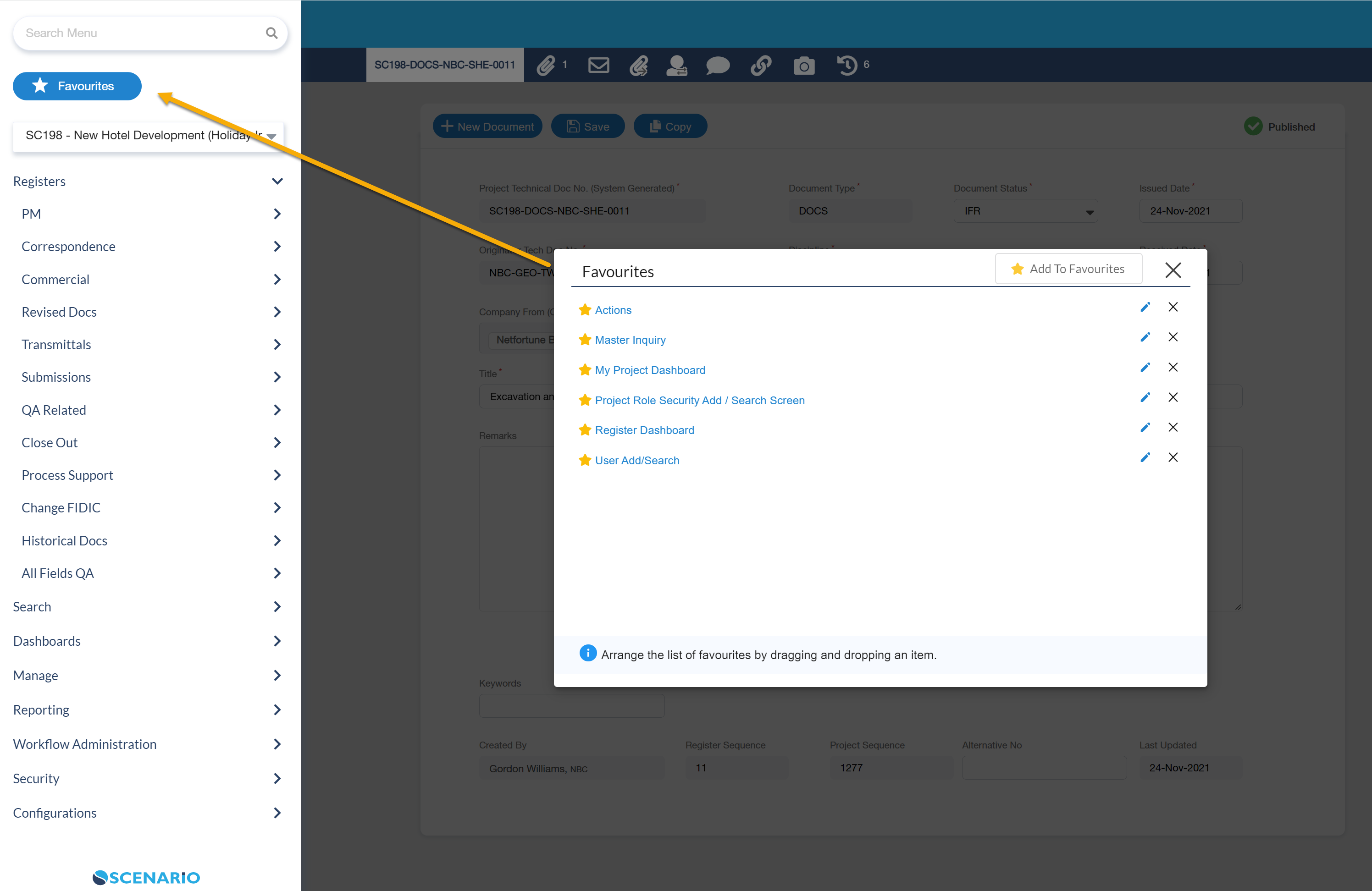
Task: Open the history clock icon
Action: [847, 65]
